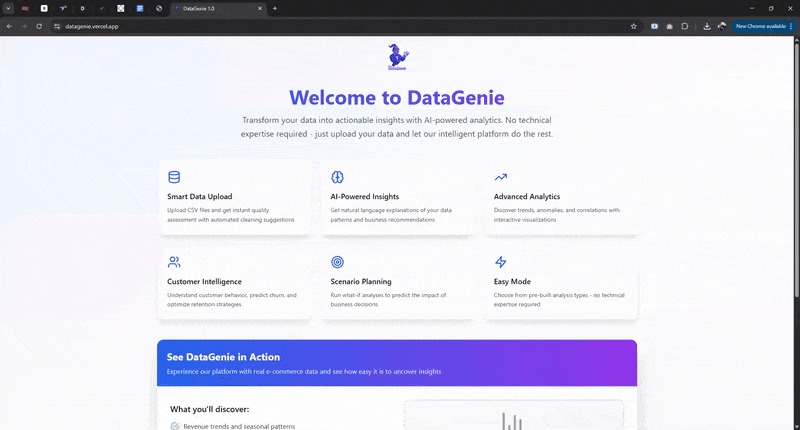Click the What you'll discover heading
The image size is (800, 430).
[x=210, y=409]
